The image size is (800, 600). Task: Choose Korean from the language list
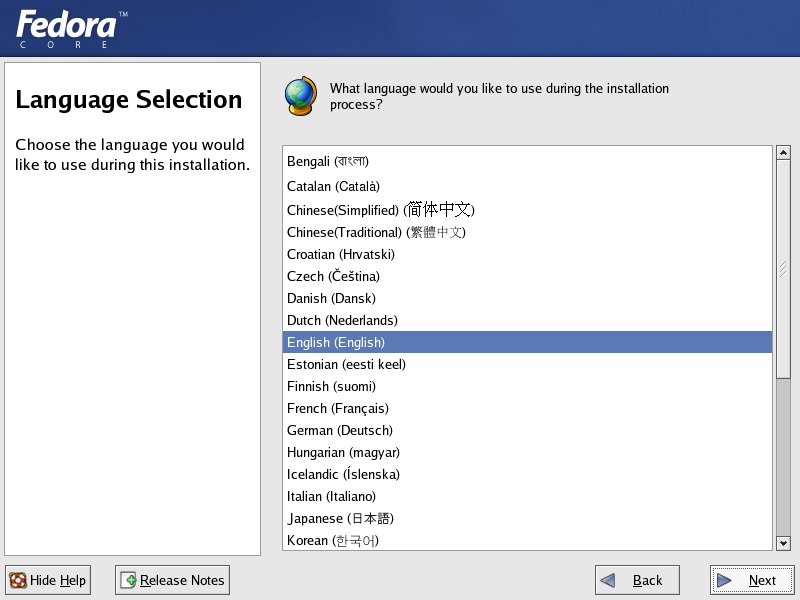point(332,540)
